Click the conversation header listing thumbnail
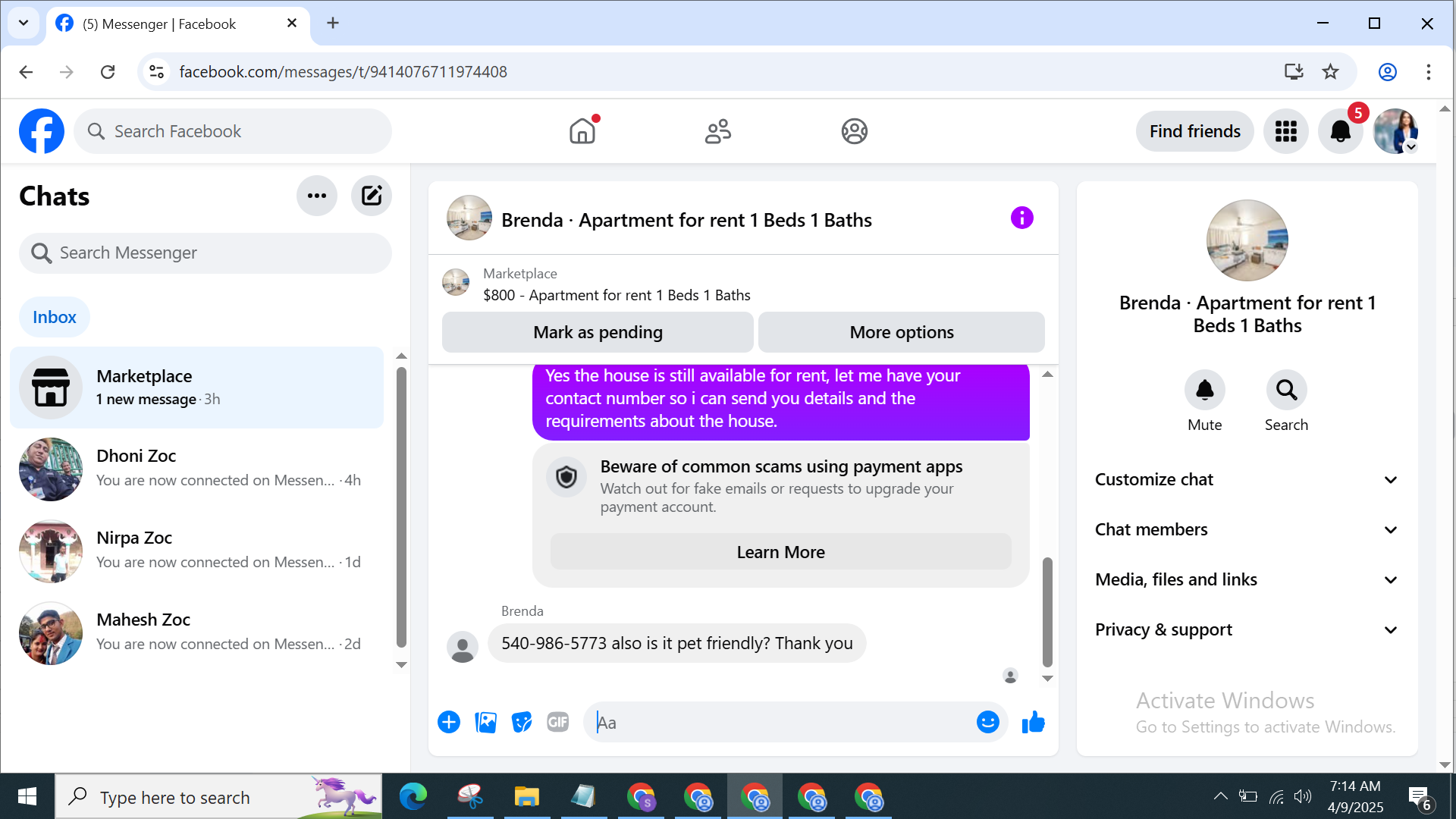 [469, 218]
